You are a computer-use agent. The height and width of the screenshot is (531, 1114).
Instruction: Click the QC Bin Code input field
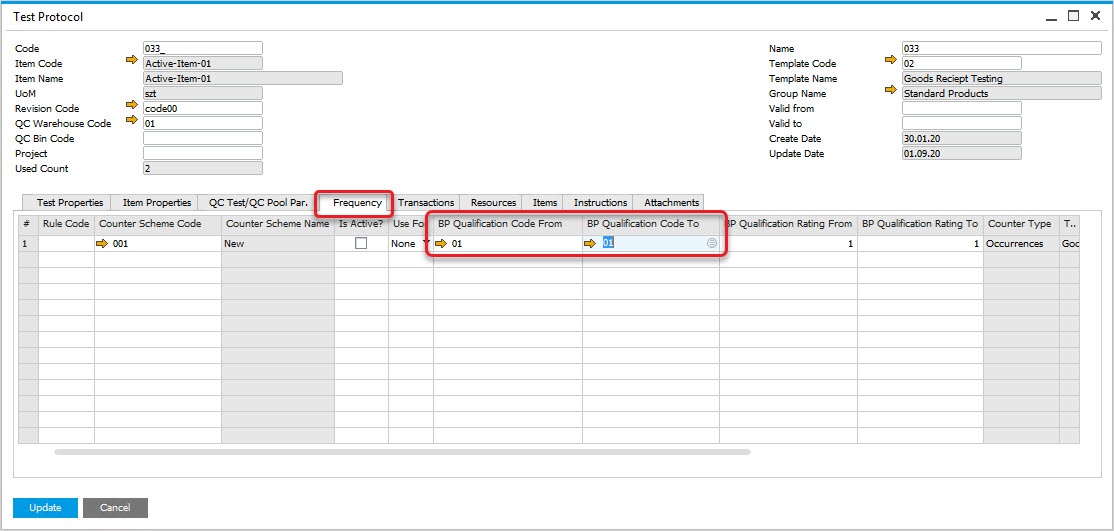[x=202, y=138]
